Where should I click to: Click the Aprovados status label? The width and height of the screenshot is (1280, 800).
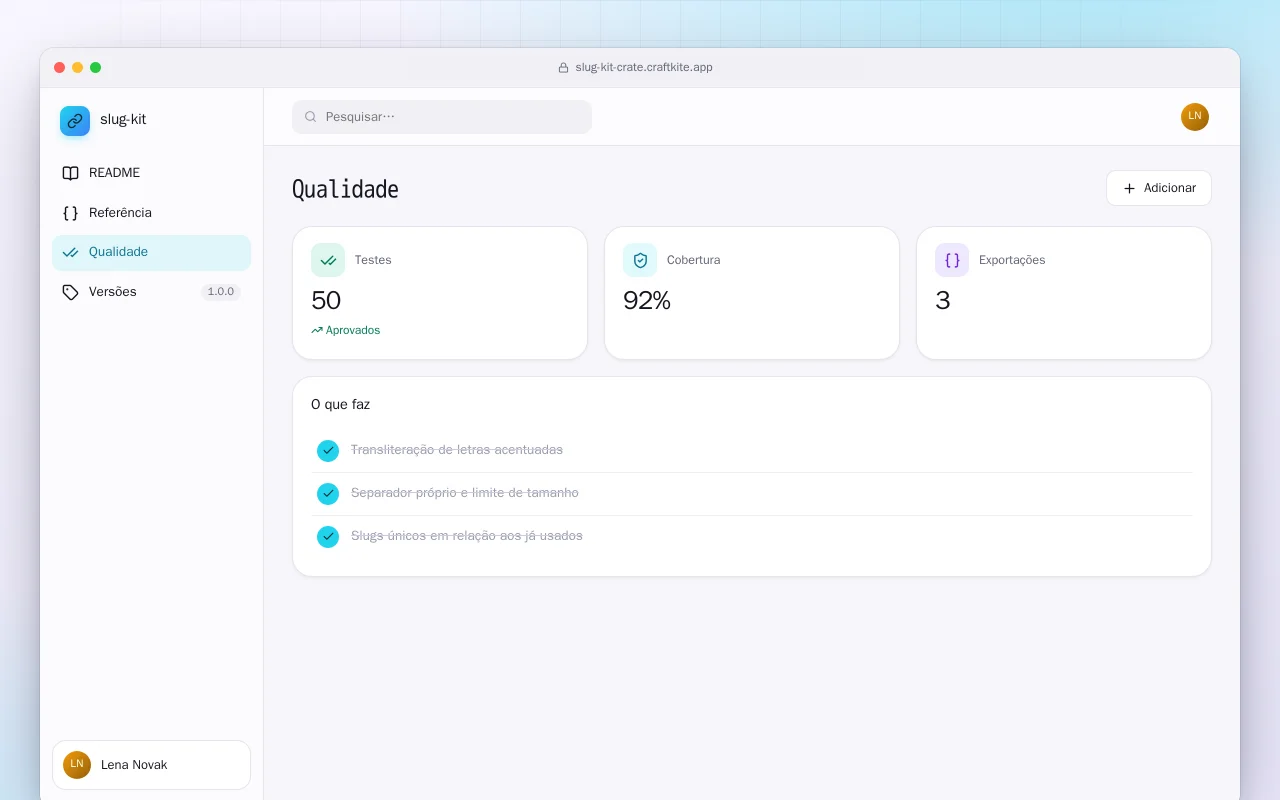tap(353, 330)
